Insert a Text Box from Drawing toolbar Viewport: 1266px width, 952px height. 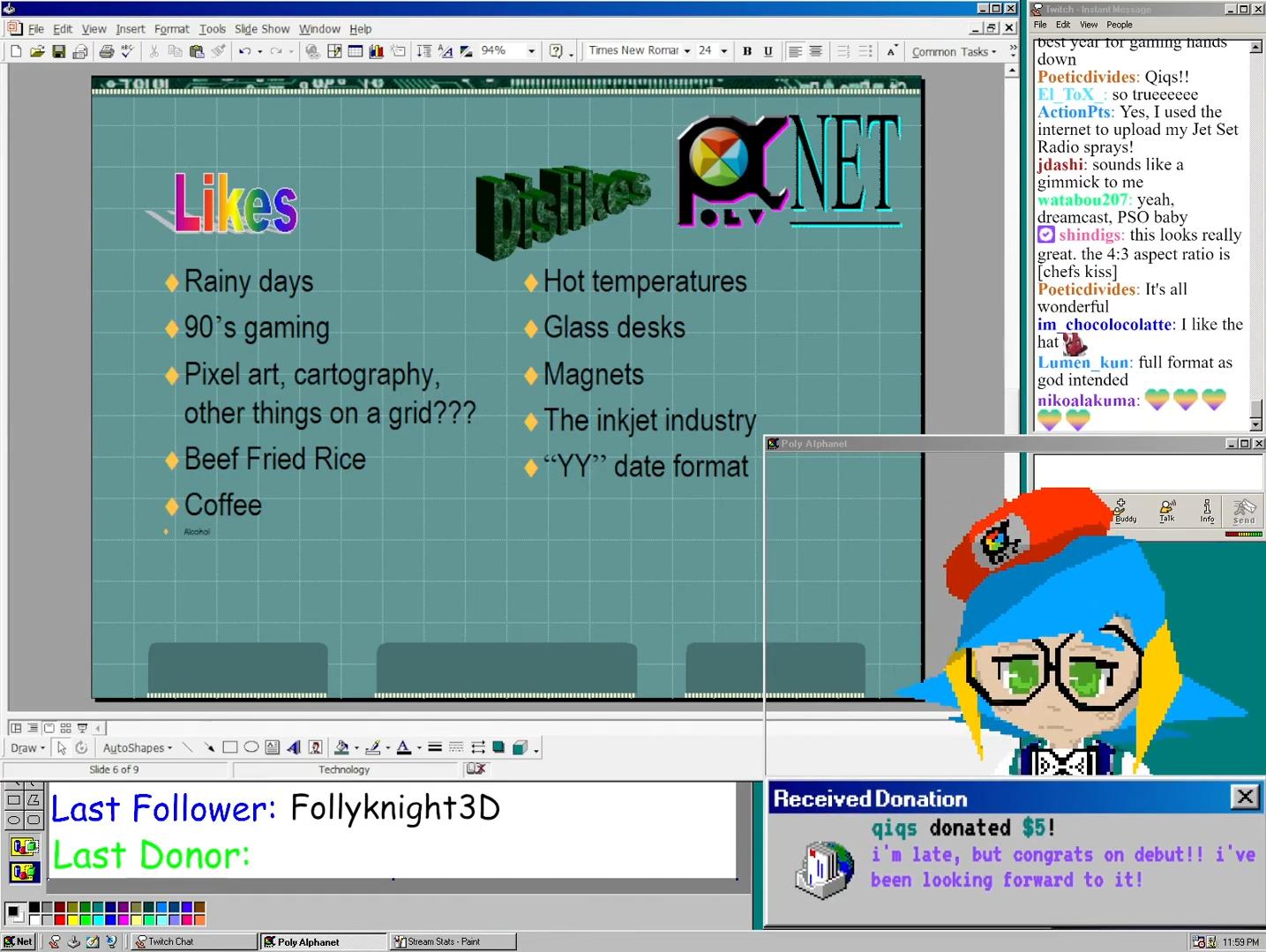coord(273,747)
